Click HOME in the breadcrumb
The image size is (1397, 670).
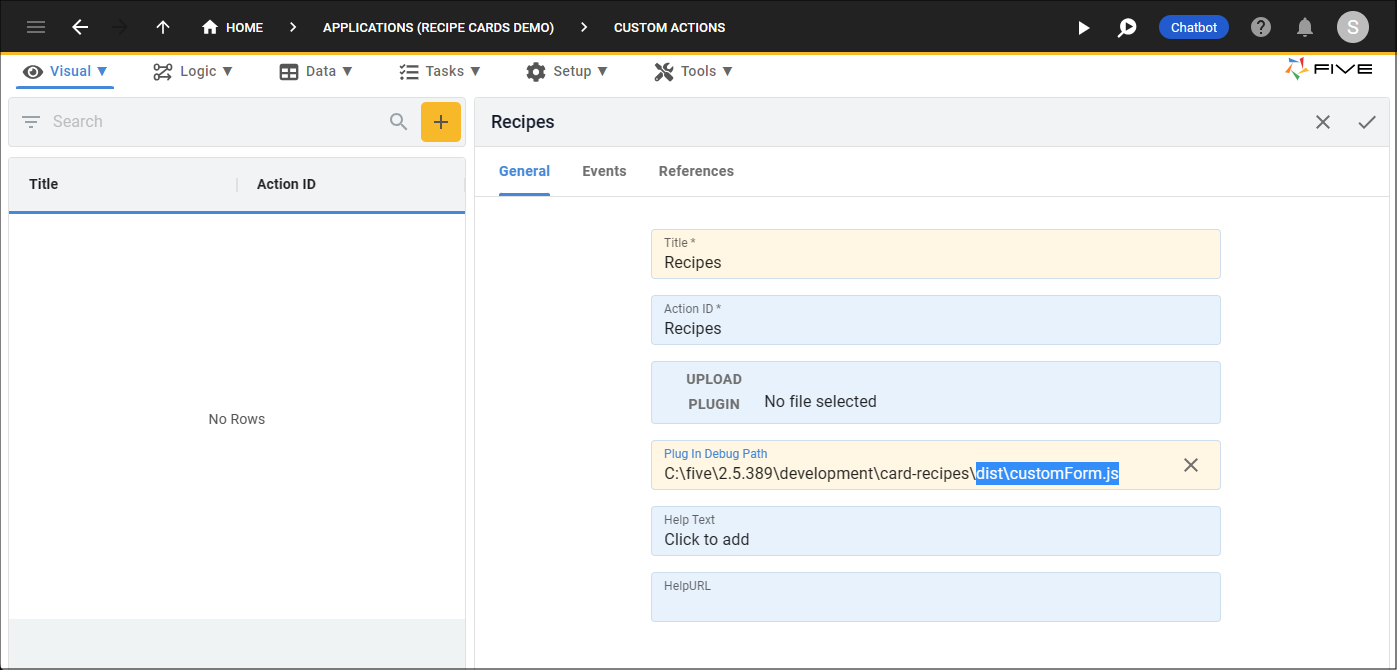coord(244,28)
